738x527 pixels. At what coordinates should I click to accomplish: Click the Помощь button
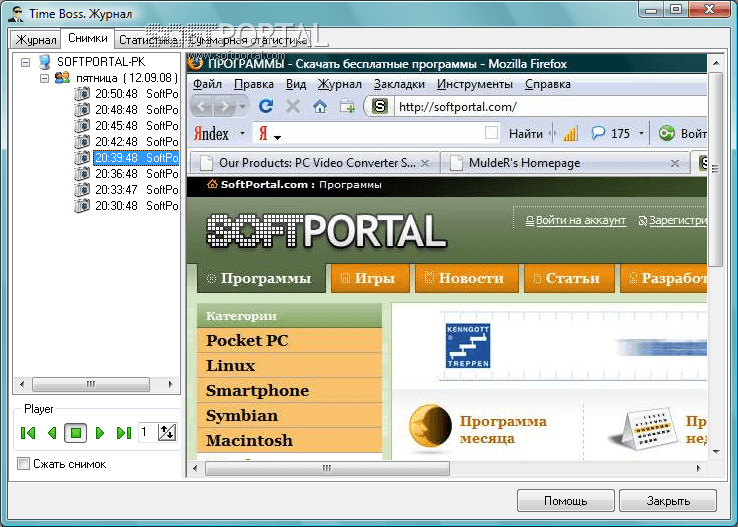[565, 501]
